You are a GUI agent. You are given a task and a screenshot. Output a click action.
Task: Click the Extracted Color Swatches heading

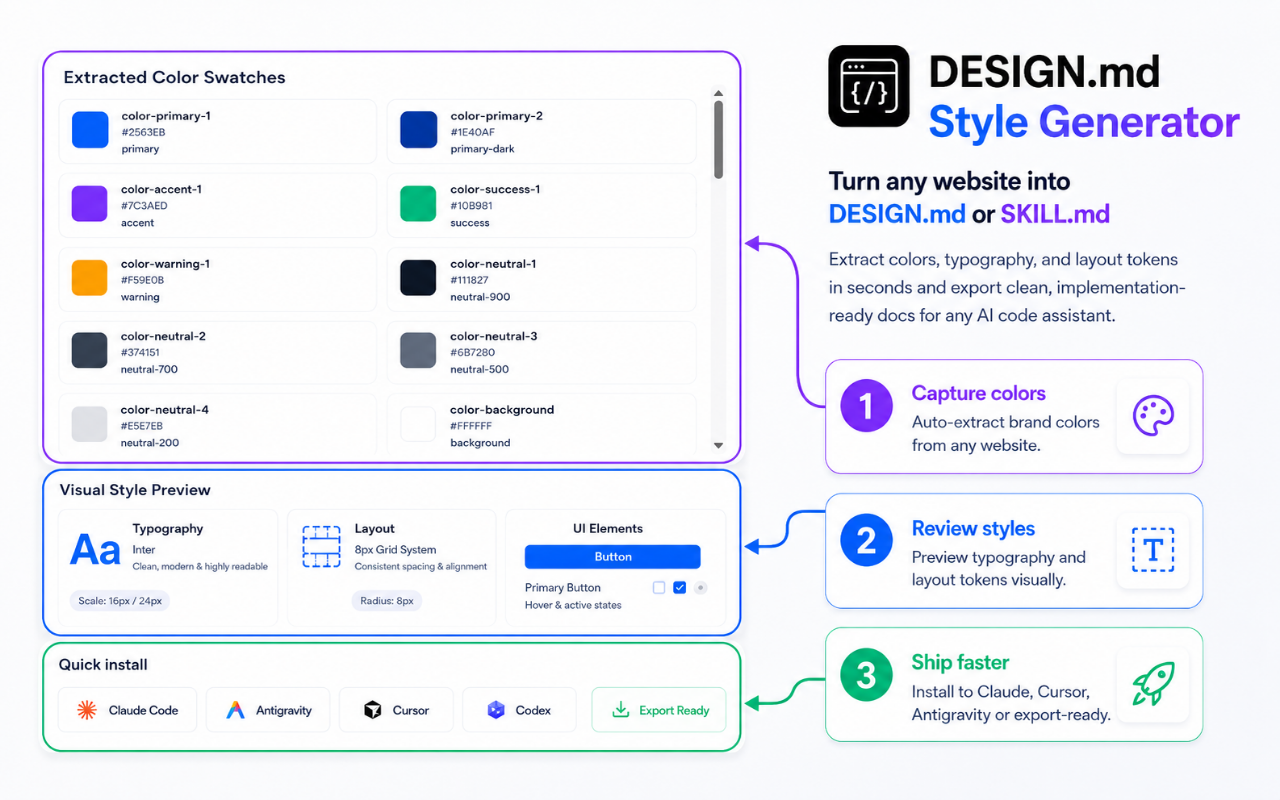(x=174, y=77)
